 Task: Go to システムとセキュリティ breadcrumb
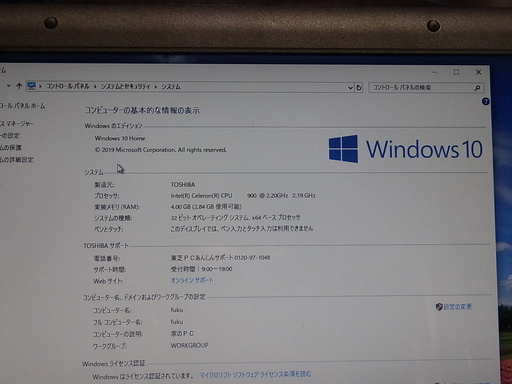click(x=126, y=87)
